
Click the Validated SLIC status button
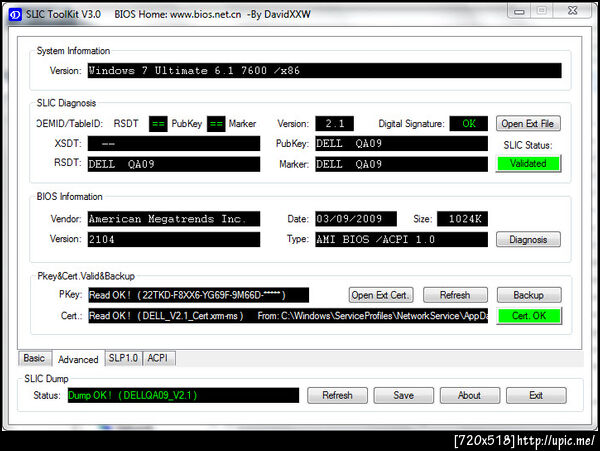click(x=528, y=163)
